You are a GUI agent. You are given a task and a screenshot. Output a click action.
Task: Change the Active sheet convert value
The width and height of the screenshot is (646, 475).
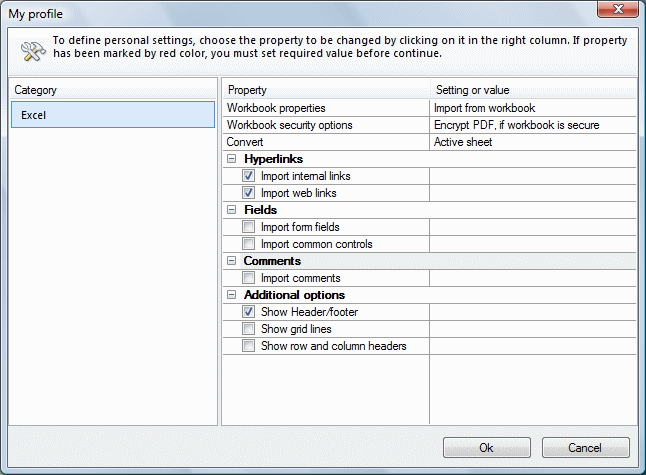(x=533, y=142)
